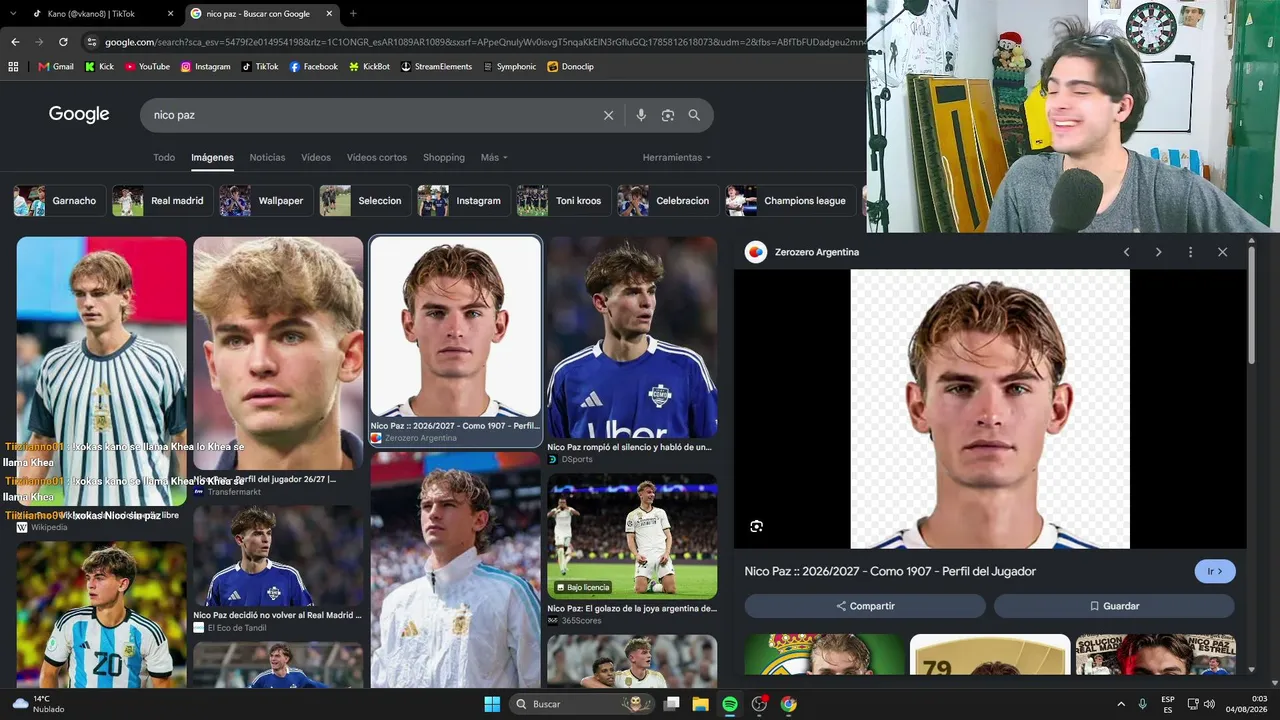Viewport: 1280px width, 720px height.
Task: Show hidden system tray icons chevron
Action: coord(1121,704)
